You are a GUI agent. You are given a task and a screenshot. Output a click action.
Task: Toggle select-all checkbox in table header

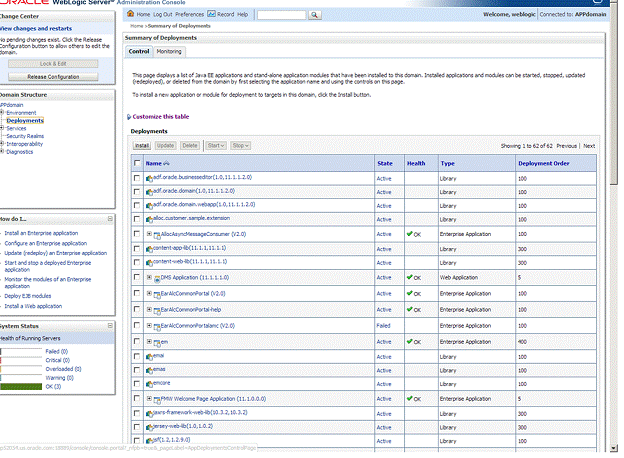[x=137, y=163]
